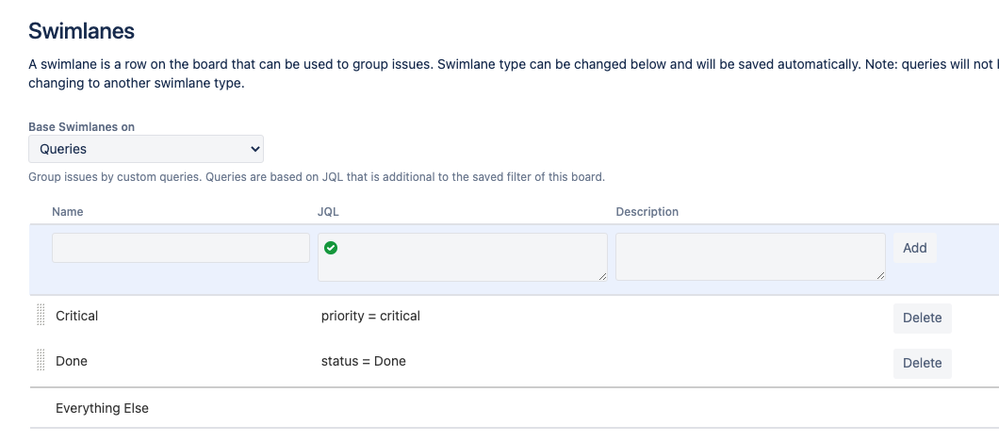This screenshot has height=441, width=999.
Task: Click the JQL textarea resize grip
Action: coord(602,276)
